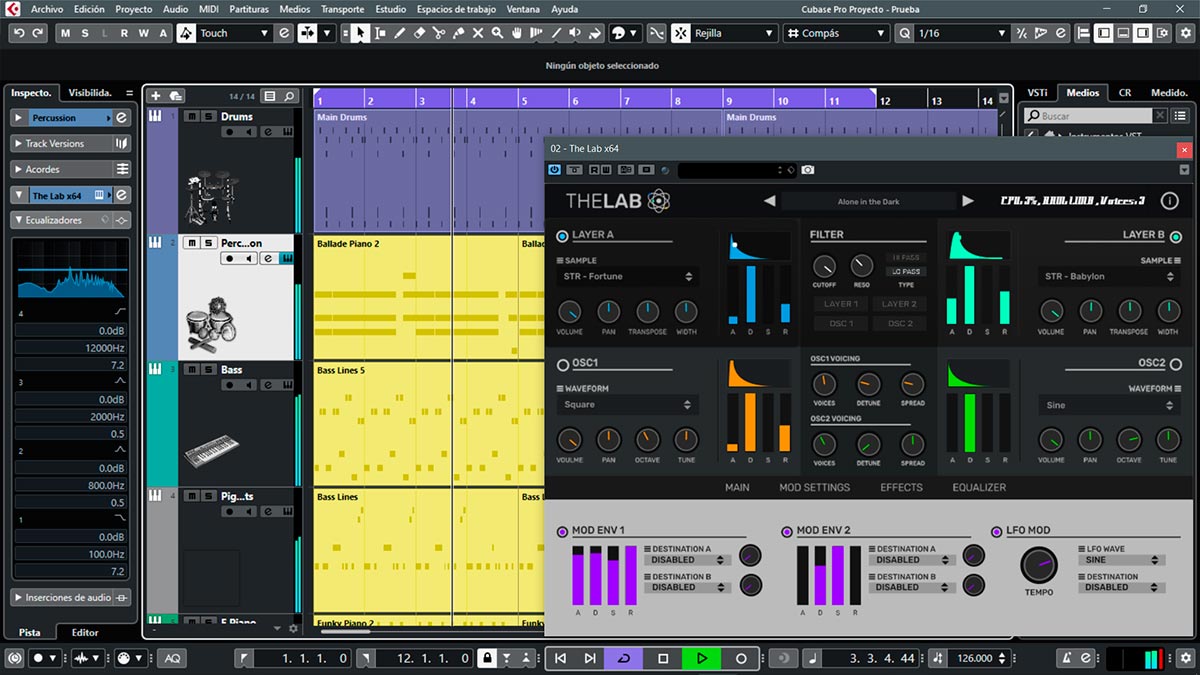The width and height of the screenshot is (1200, 675).
Task: Enable the OSC2 radio button
Action: tap(1176, 364)
